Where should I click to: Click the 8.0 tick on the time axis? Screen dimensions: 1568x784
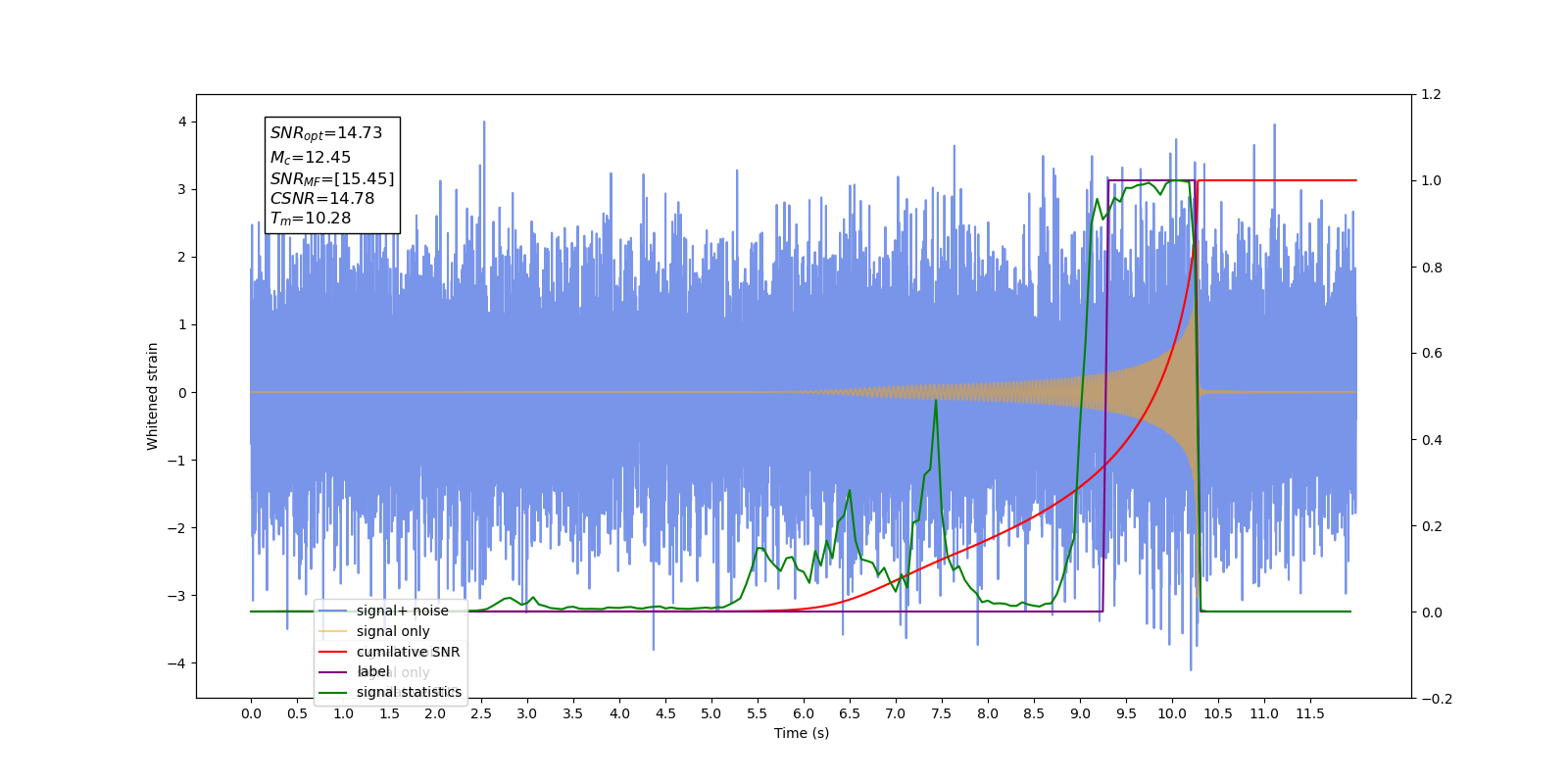988,713
